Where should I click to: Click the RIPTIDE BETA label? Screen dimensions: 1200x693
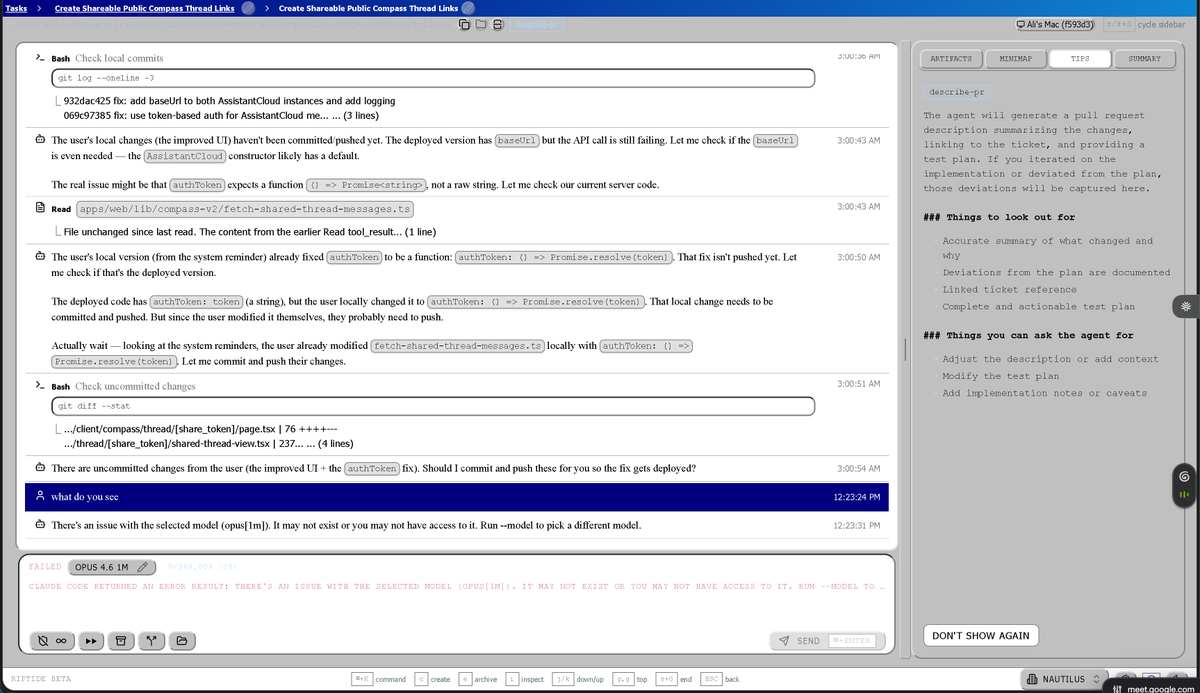pyautogui.click(x=39, y=679)
